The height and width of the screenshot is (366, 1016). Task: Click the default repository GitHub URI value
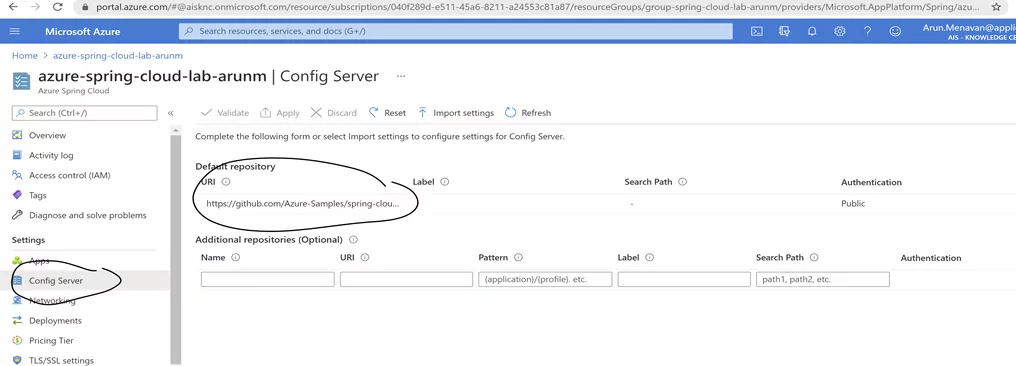303,203
